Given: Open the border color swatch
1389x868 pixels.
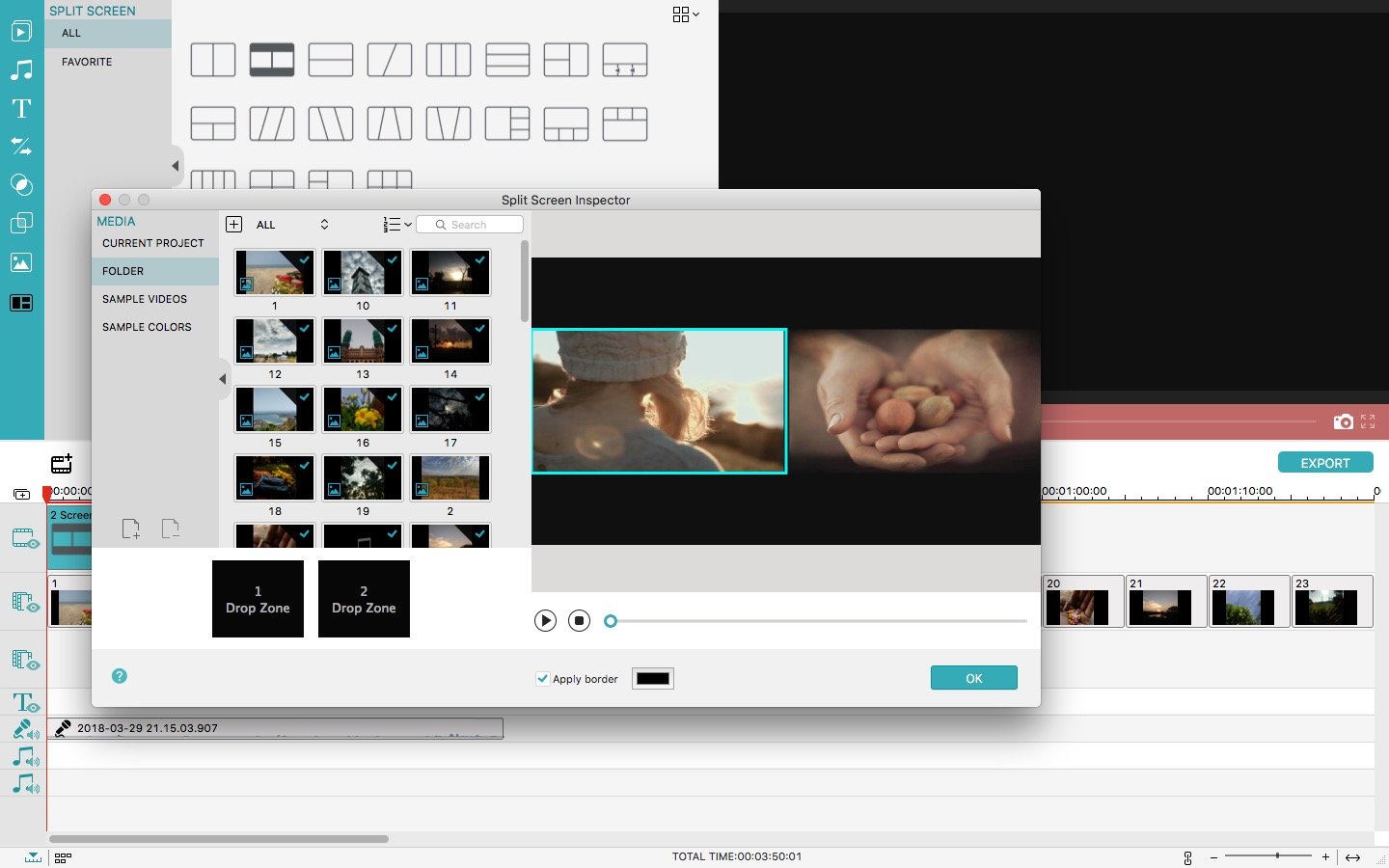Looking at the screenshot, I should tap(652, 678).
